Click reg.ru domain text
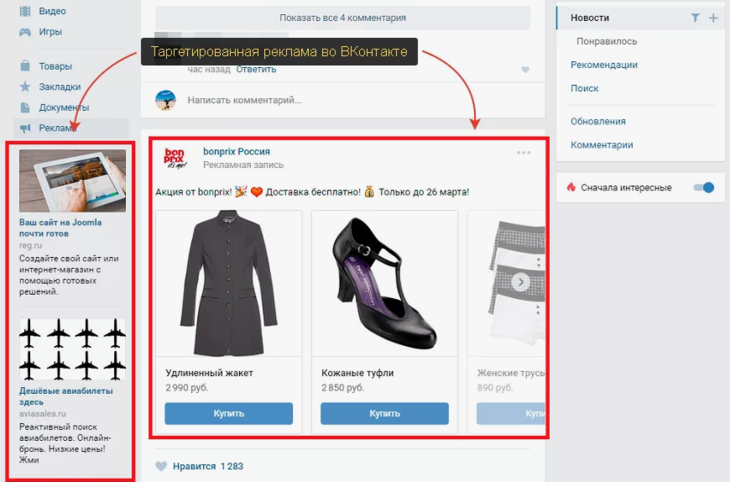 30,245
